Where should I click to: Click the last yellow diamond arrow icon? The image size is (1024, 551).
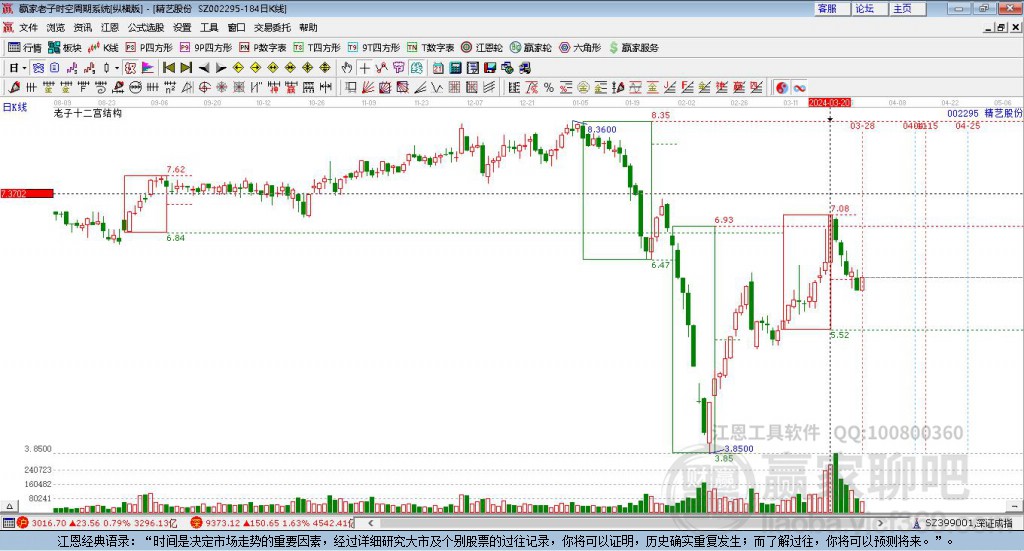click(x=325, y=68)
